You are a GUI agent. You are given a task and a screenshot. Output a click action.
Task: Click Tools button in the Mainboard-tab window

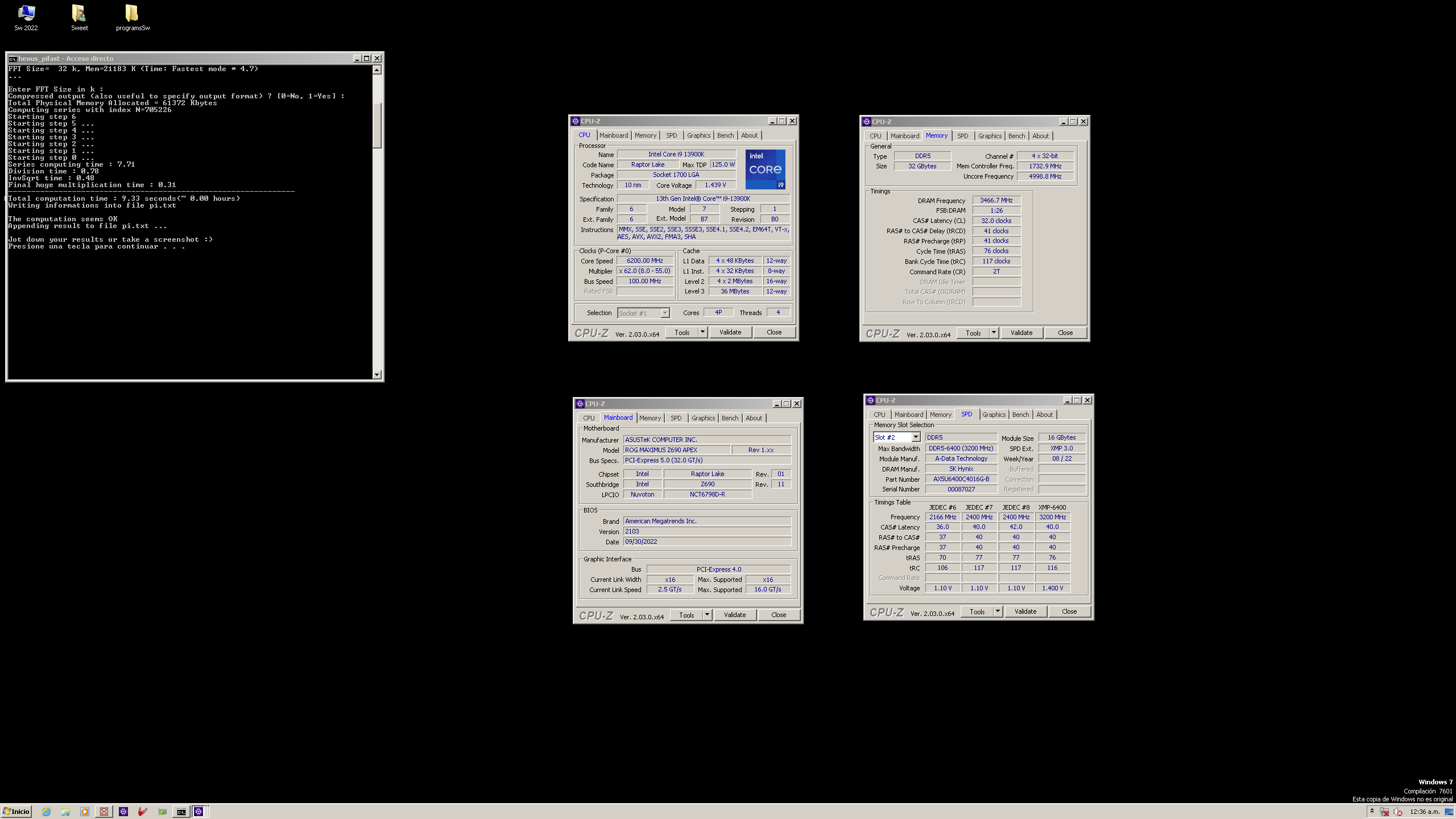point(686,615)
